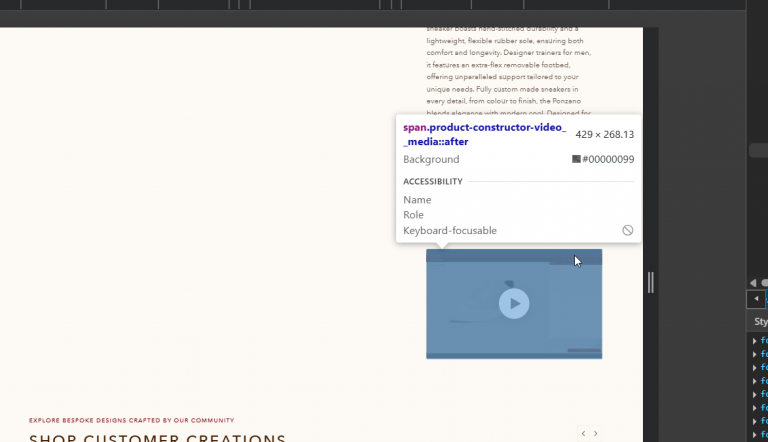This screenshot has height=442, width=768.
Task: Click the ACCESSIBILITY heading in the tooltip
Action: coord(433,181)
